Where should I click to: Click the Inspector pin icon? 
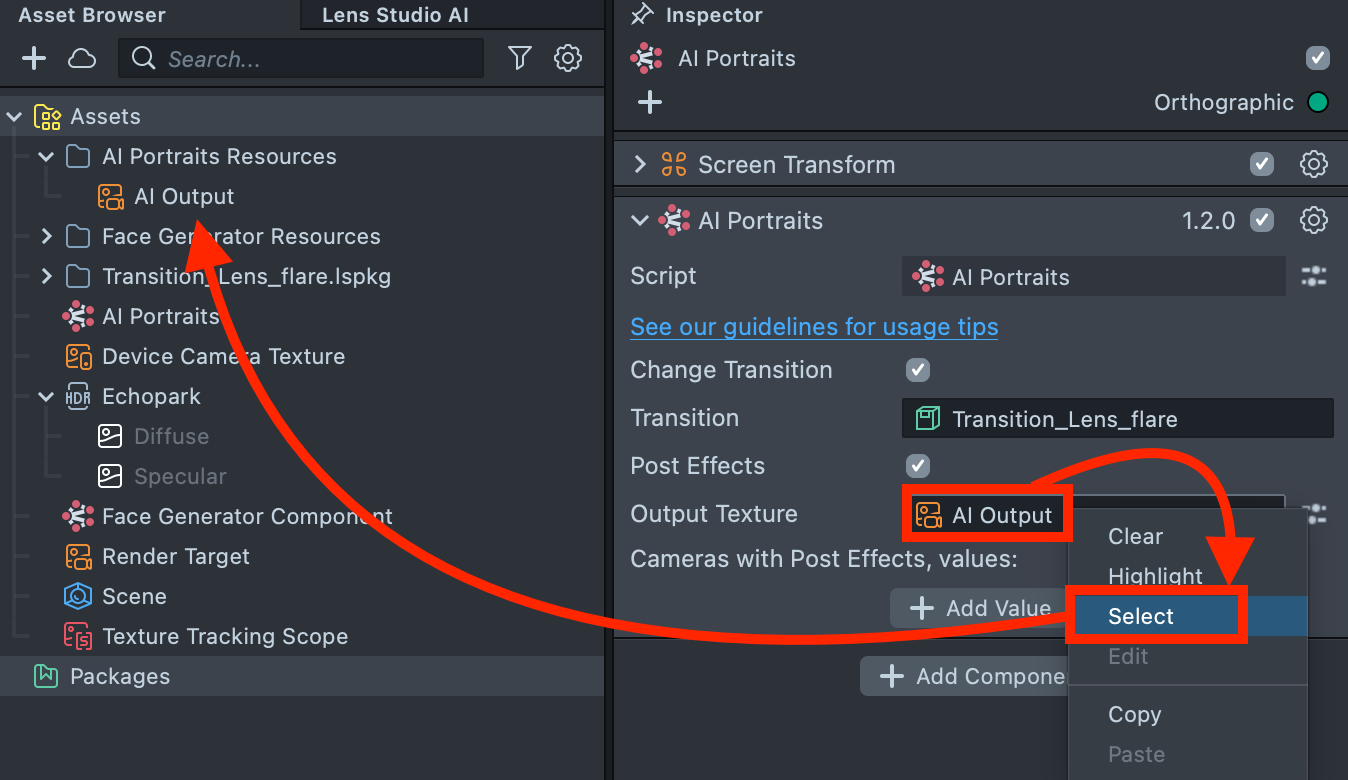pos(642,15)
